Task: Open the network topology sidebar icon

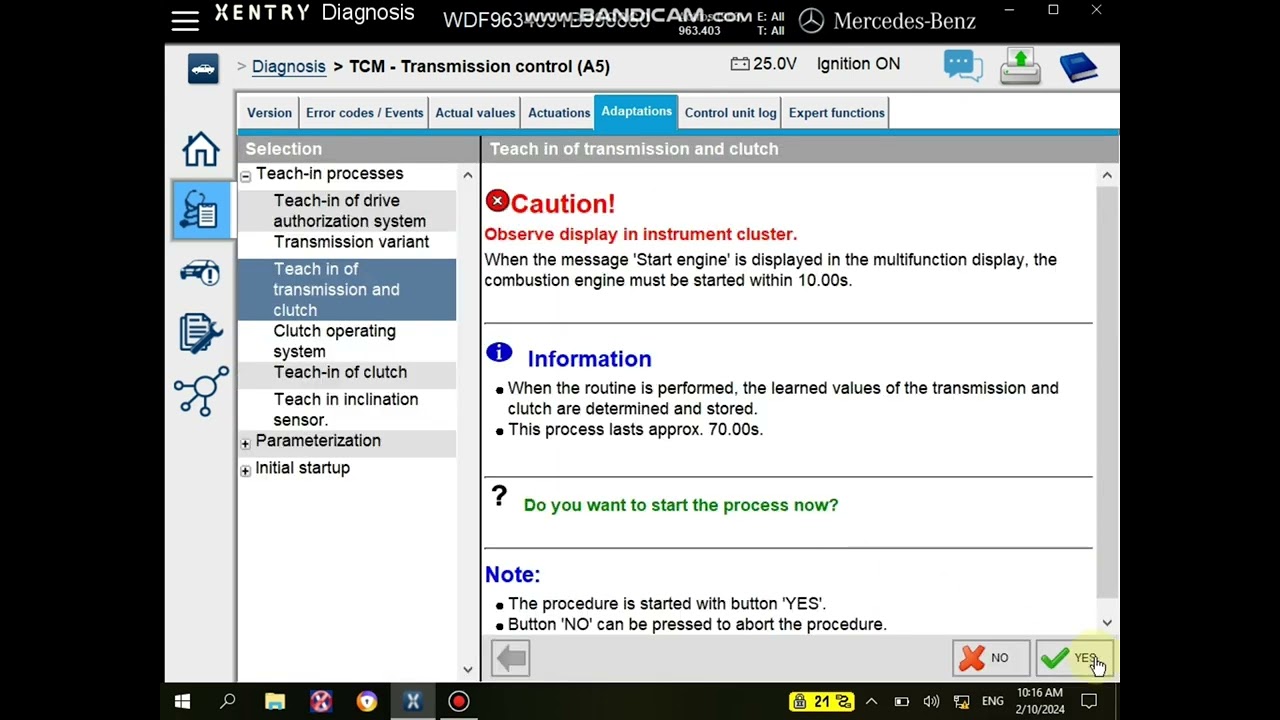Action: (201, 390)
